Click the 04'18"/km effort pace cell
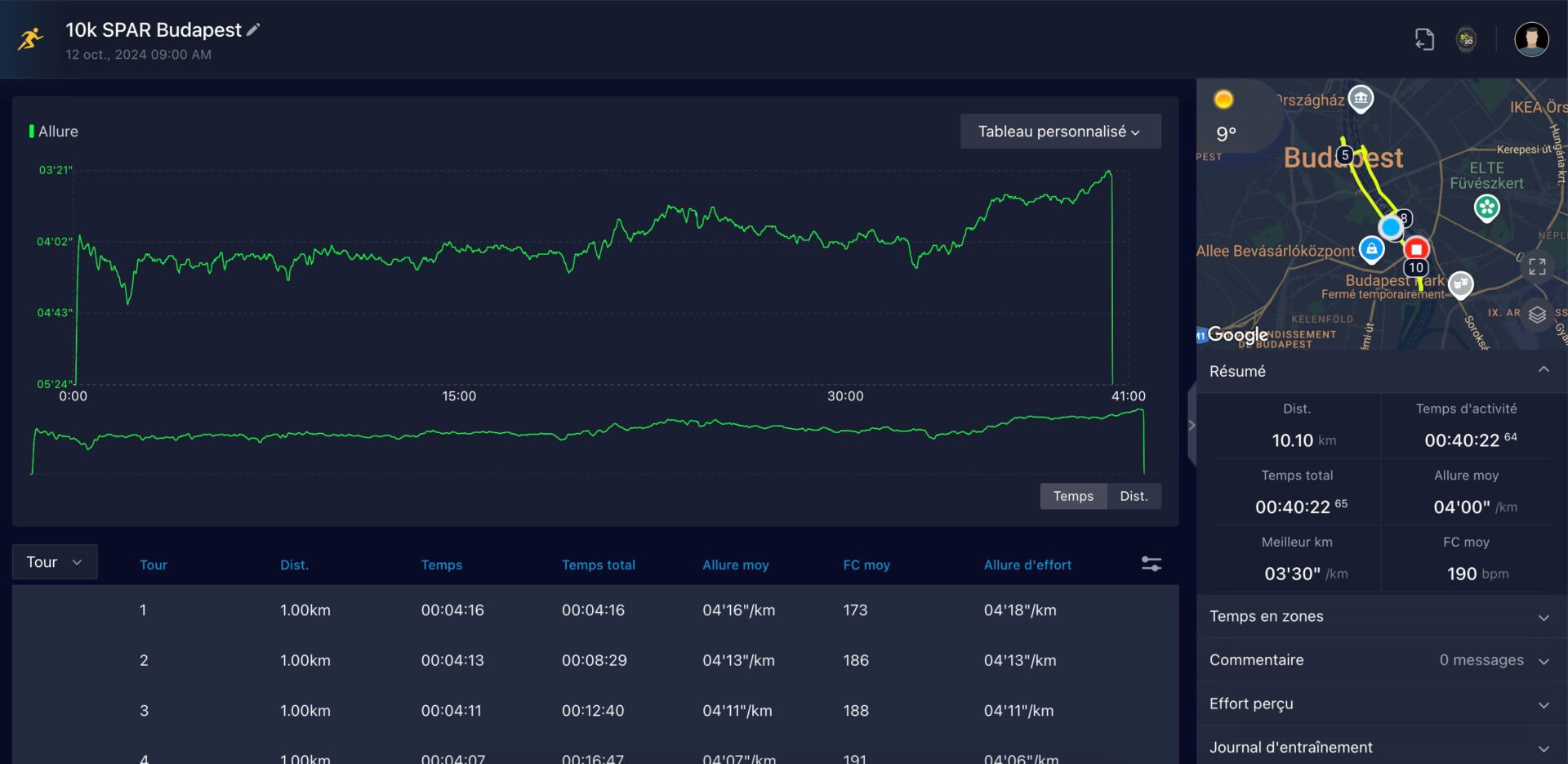The image size is (1568, 764). point(1020,610)
